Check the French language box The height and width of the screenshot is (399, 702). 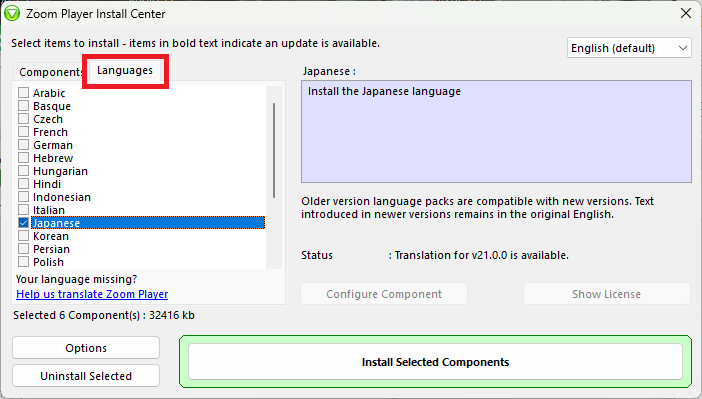coord(23,132)
